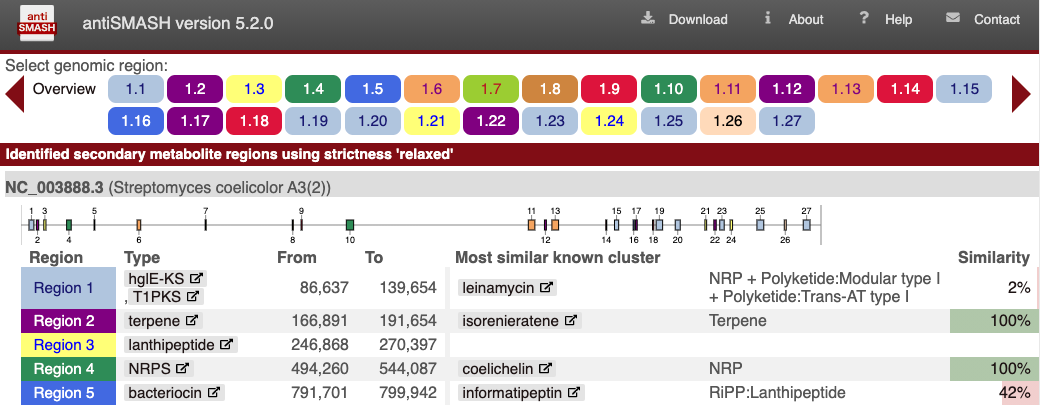Open the T1PKS external link icon
Viewport: 1040px width, 405px height.
[192, 296]
